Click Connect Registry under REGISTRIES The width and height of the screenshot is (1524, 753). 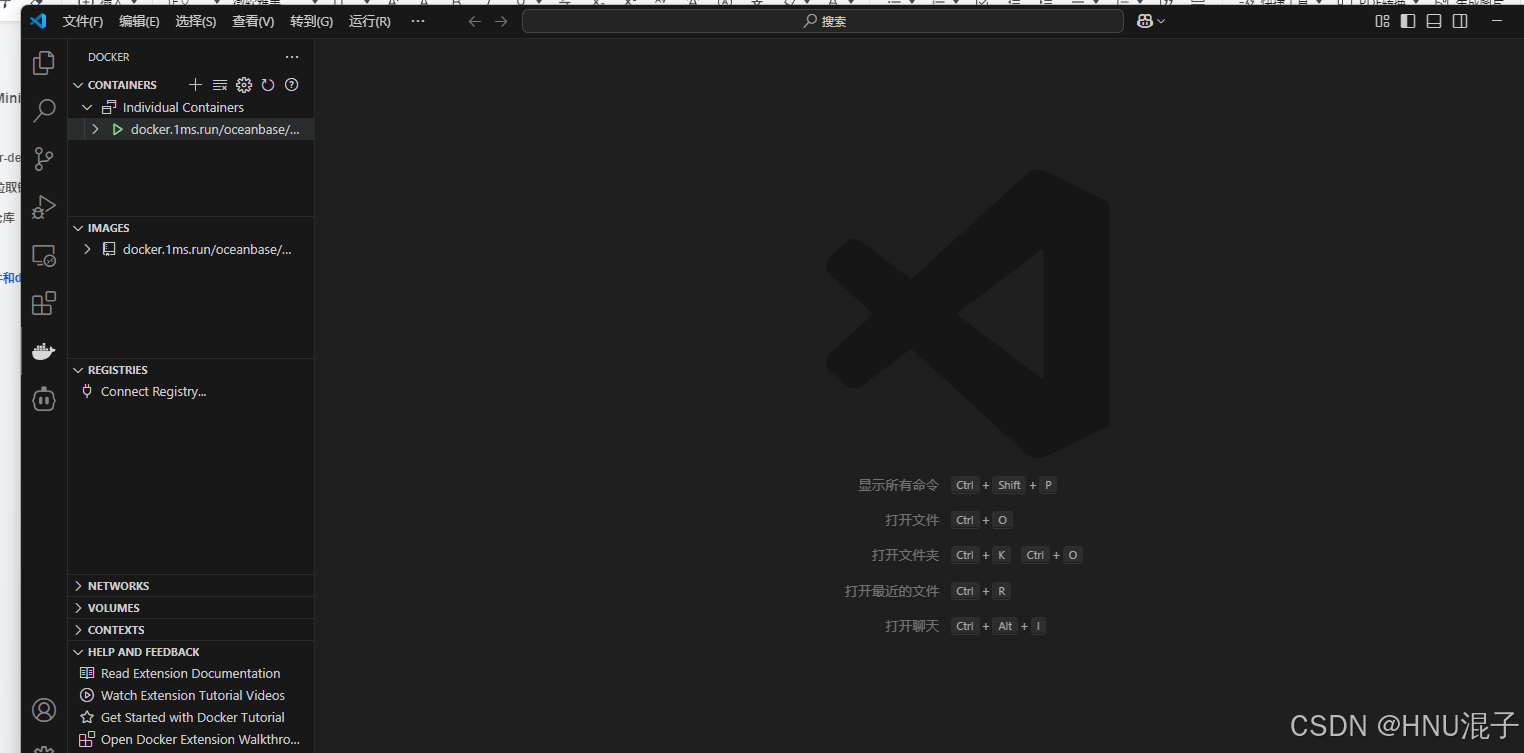click(x=153, y=391)
